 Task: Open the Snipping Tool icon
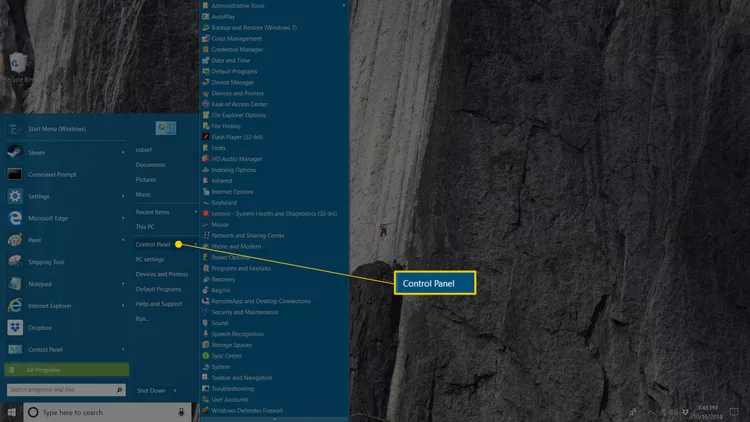click(x=15, y=262)
